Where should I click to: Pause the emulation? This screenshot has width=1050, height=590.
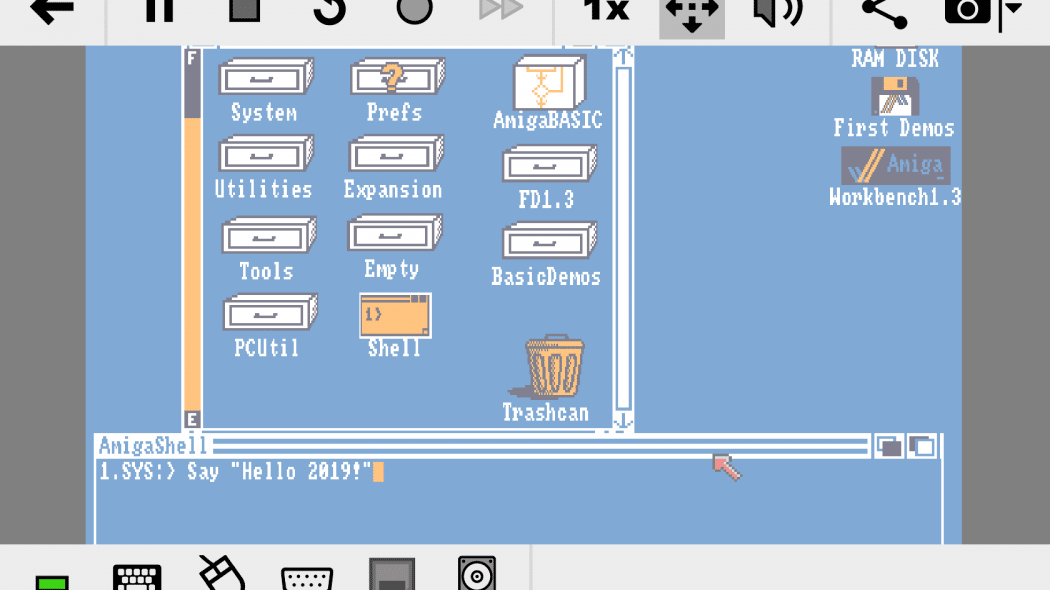pyautogui.click(x=159, y=11)
